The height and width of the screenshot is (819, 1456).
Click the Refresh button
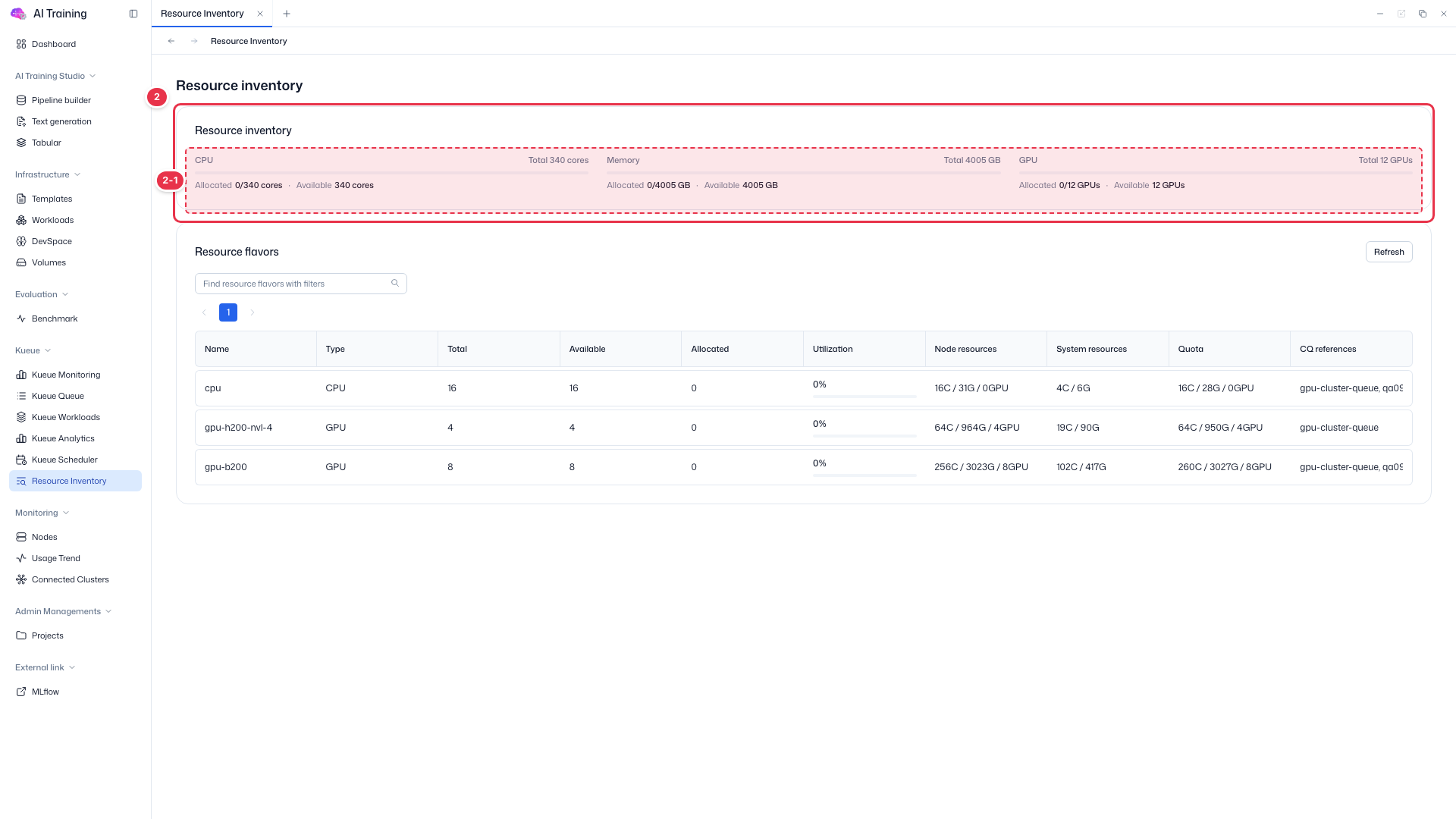tap(1389, 252)
